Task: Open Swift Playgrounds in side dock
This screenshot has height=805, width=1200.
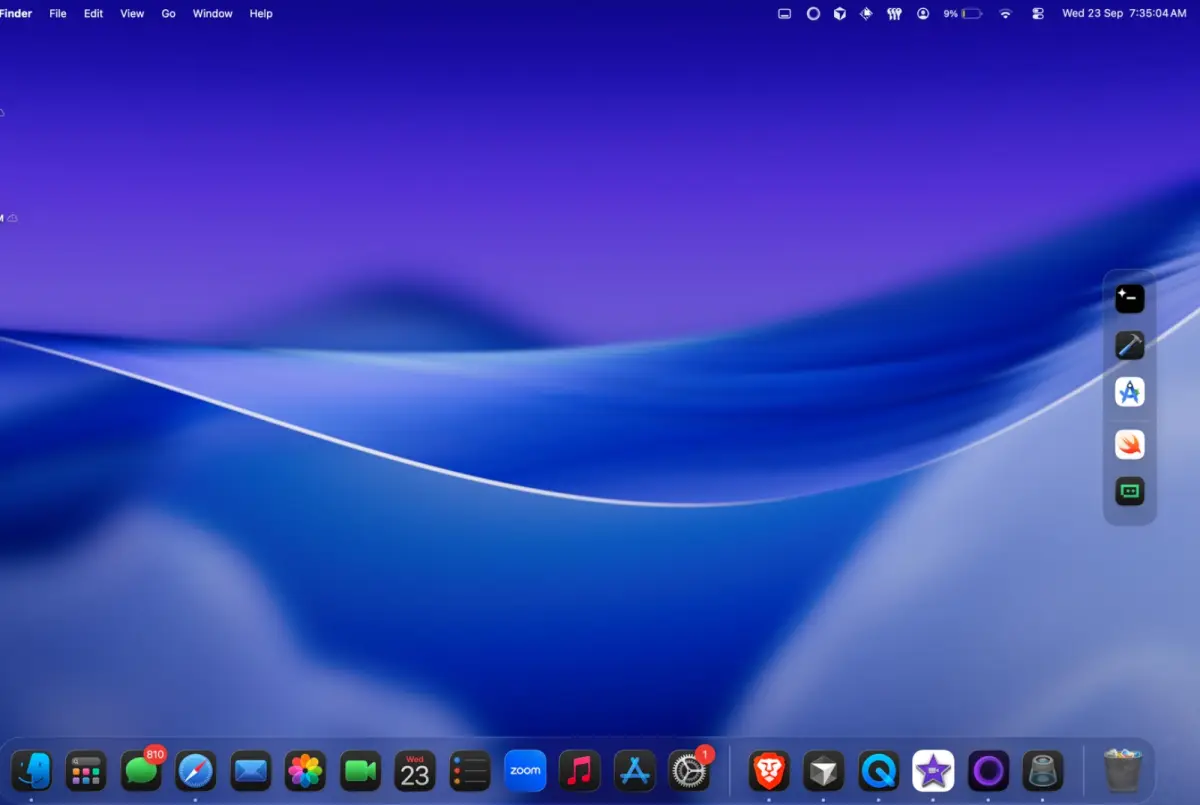Action: pos(1130,445)
